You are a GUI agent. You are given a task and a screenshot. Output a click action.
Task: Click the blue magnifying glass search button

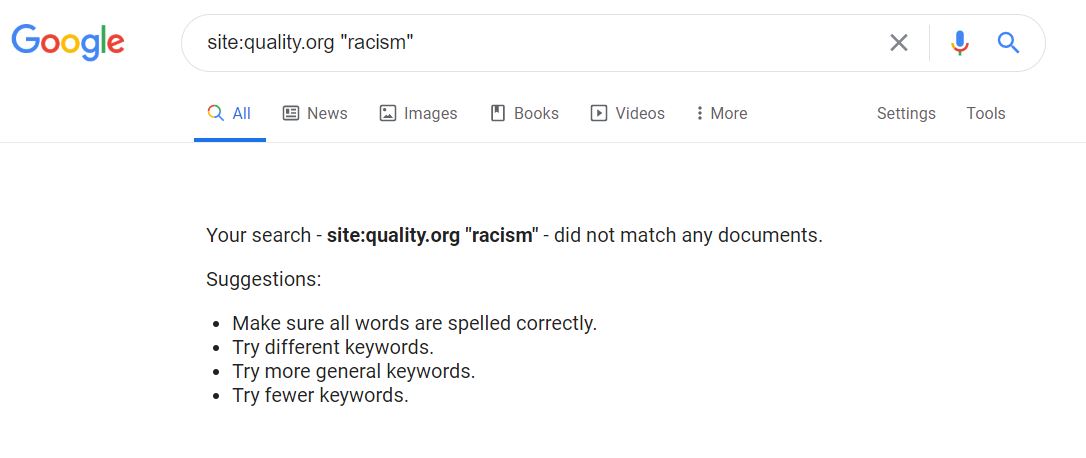click(1008, 43)
